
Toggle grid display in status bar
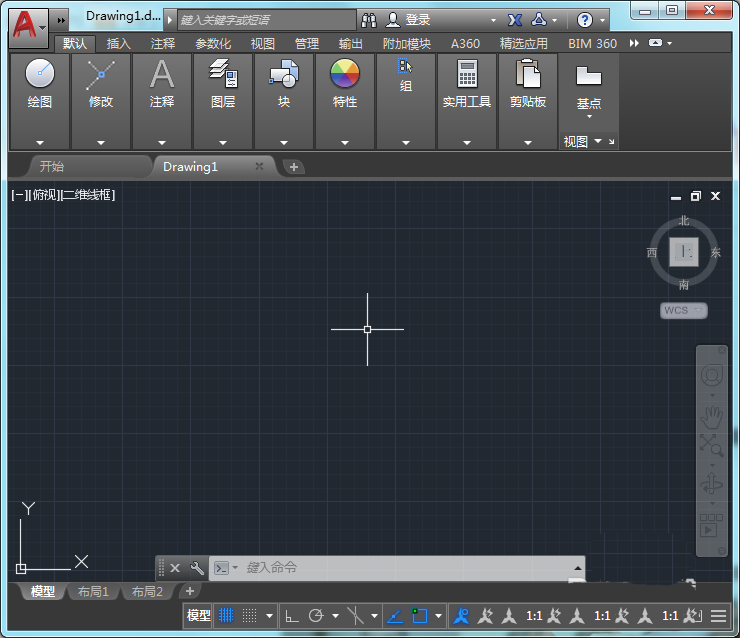226,616
